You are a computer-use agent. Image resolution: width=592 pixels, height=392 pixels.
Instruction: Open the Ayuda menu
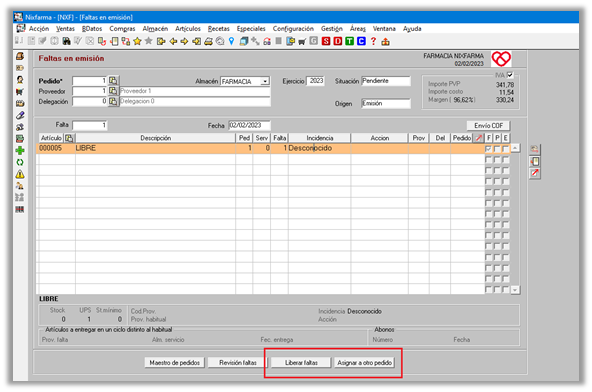tap(412, 29)
